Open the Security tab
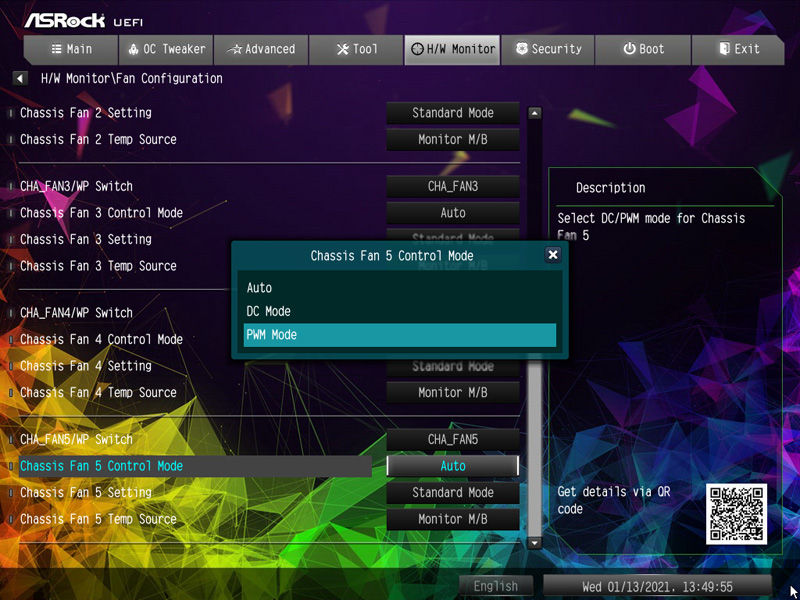This screenshot has width=800, height=600. tap(548, 49)
